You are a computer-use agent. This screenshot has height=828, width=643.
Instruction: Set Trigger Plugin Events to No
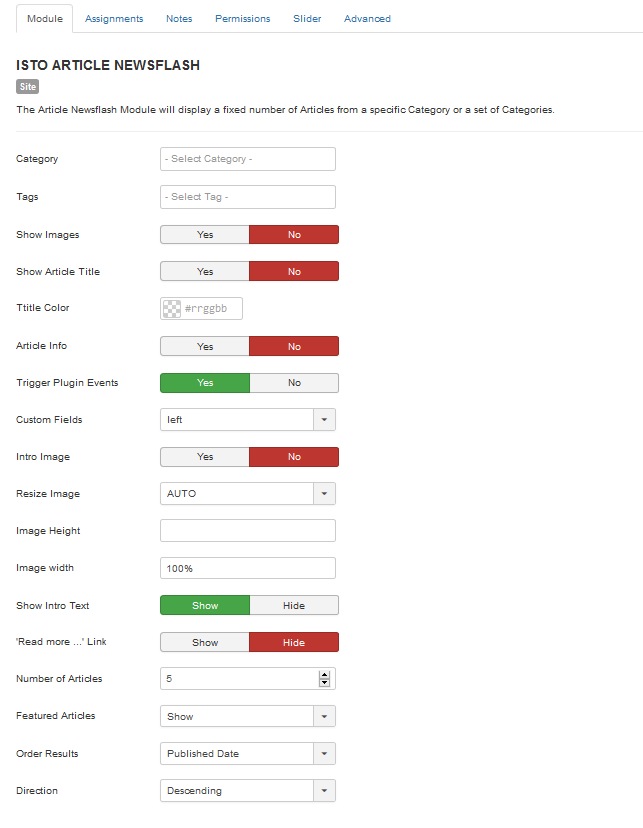pos(294,383)
